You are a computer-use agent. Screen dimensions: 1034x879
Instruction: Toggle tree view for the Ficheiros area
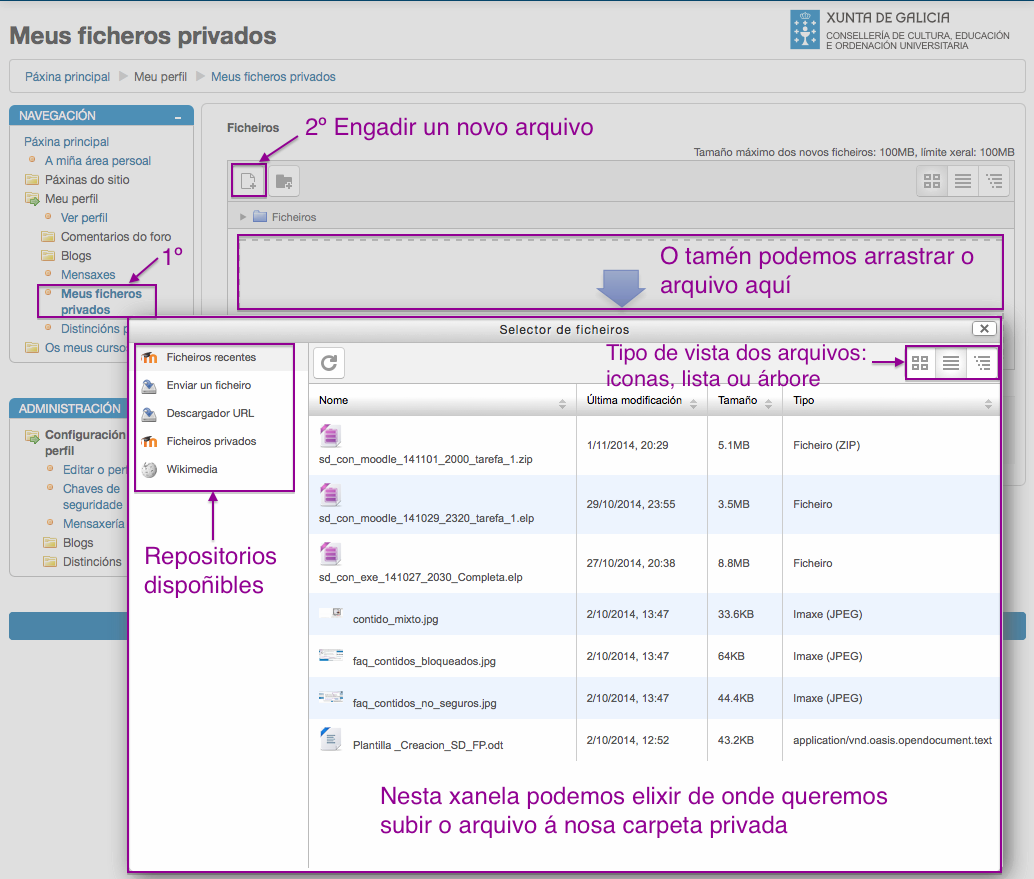pyautogui.click(x=993, y=181)
